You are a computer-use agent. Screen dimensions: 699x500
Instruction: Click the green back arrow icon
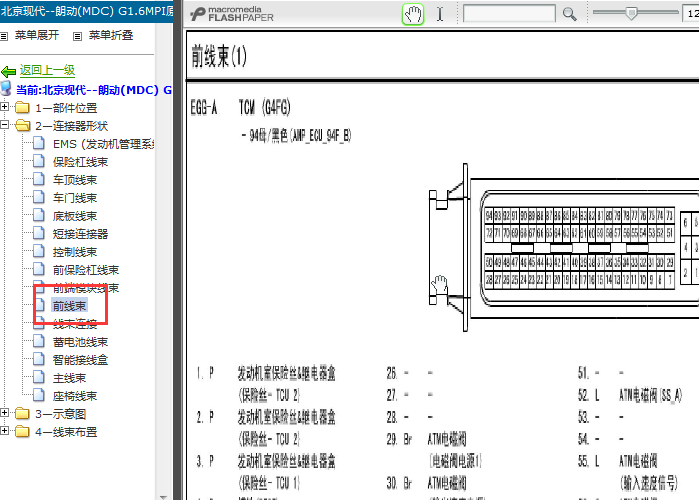8,71
